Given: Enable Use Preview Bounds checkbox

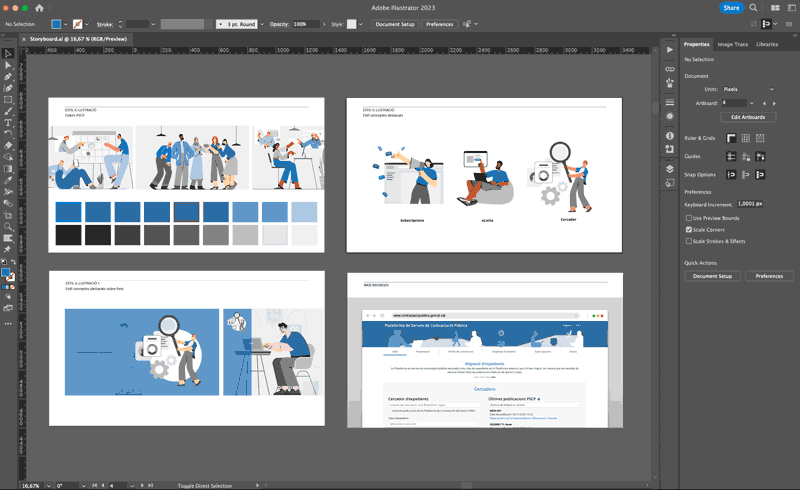Looking at the screenshot, I should [x=689, y=218].
